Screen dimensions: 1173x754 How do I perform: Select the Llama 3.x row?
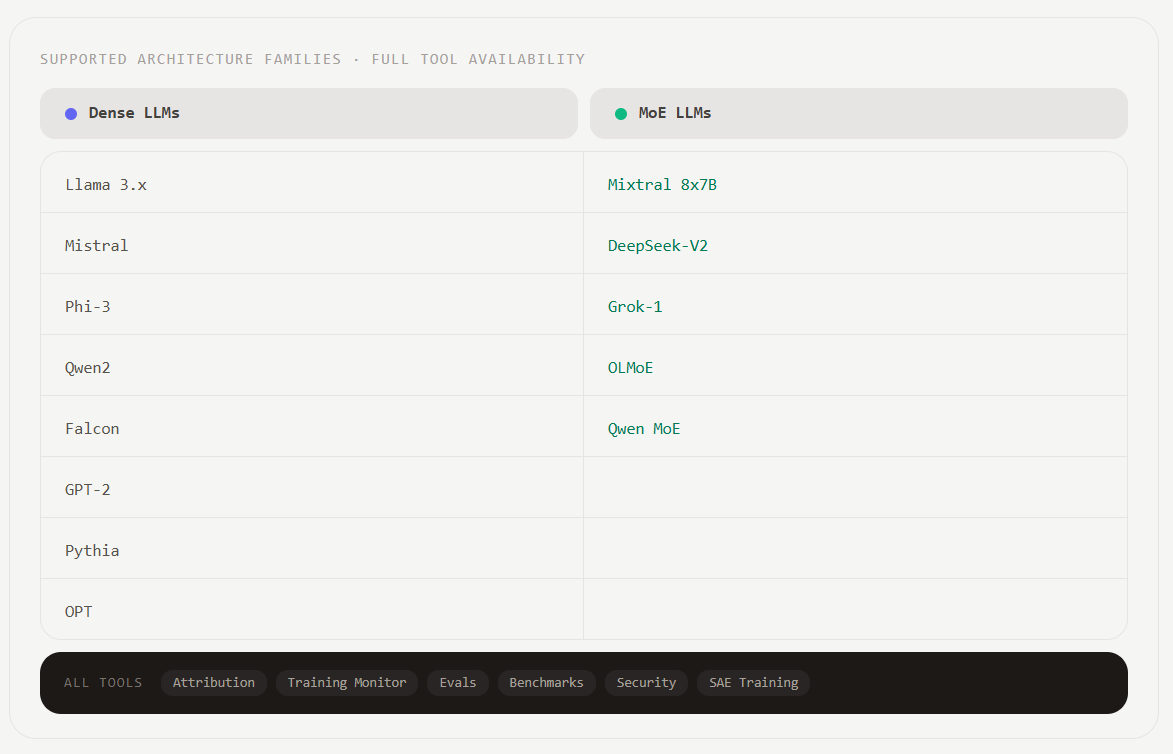(x=312, y=183)
